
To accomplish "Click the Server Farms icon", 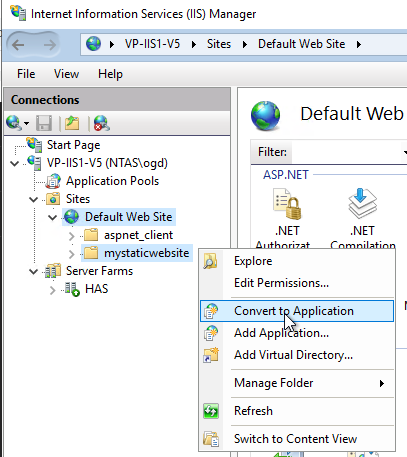I will pos(53,271).
